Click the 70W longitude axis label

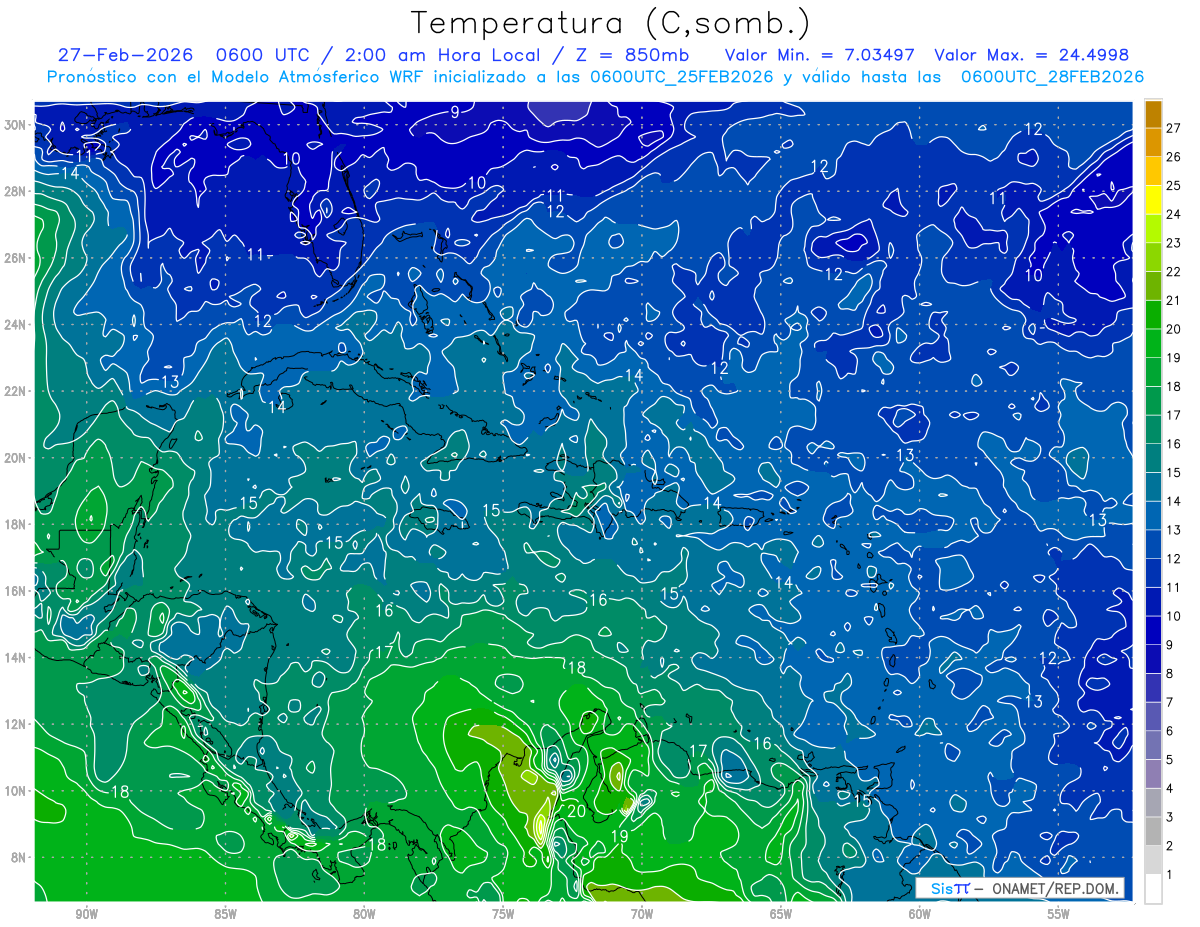tap(642, 914)
